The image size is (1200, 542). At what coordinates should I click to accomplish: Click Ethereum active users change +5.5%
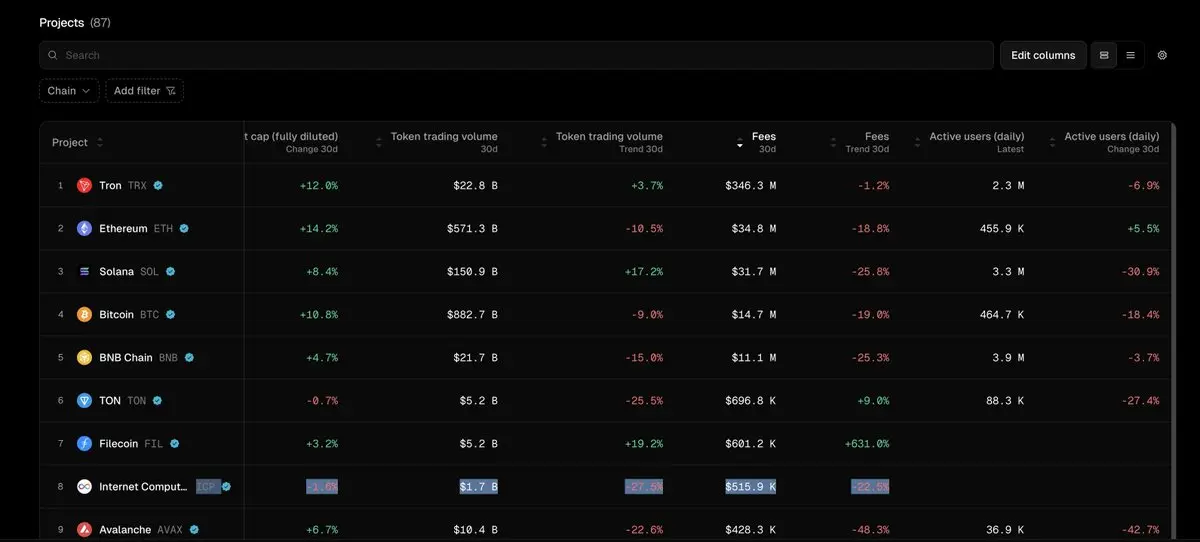tap(1143, 229)
